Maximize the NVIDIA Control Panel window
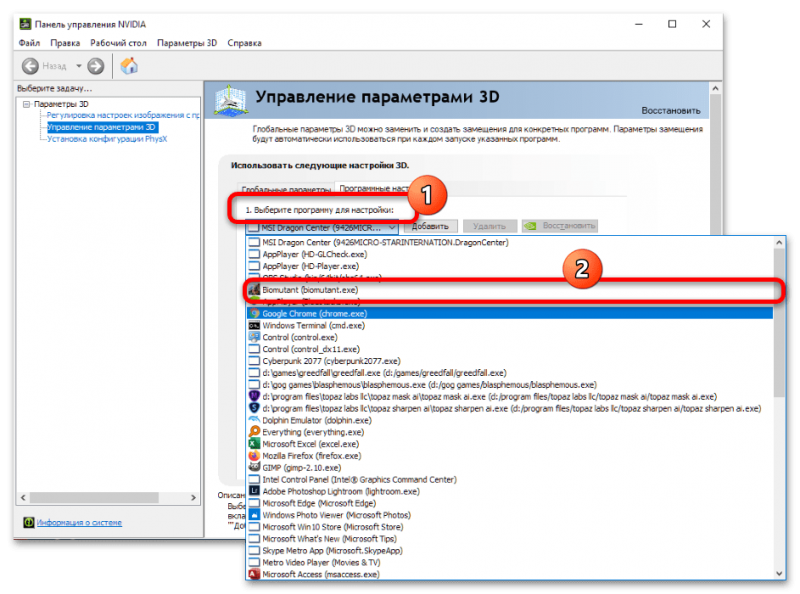Viewport: 800px width, 594px height. (x=672, y=24)
